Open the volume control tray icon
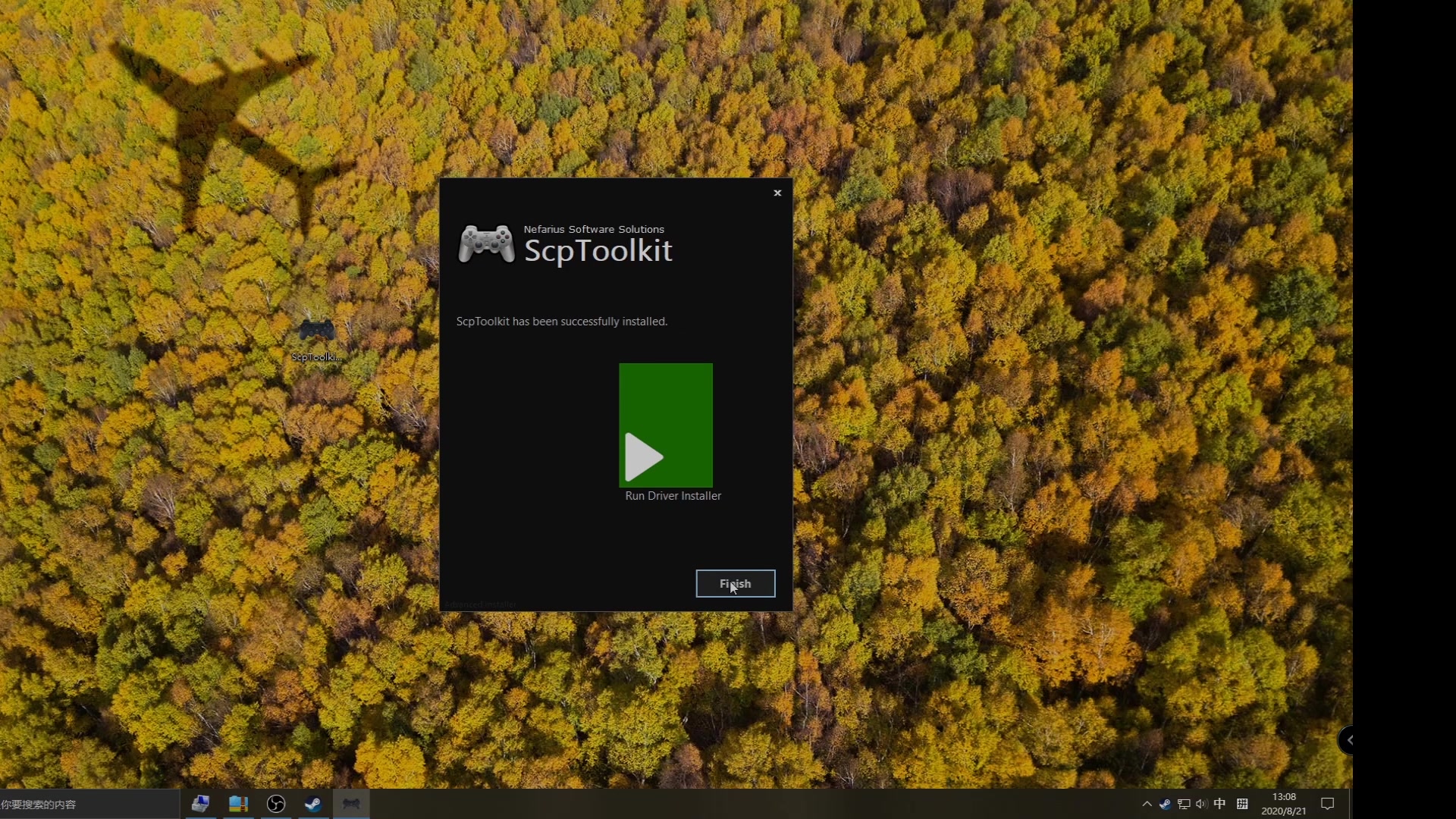1456x819 pixels. click(x=1201, y=804)
